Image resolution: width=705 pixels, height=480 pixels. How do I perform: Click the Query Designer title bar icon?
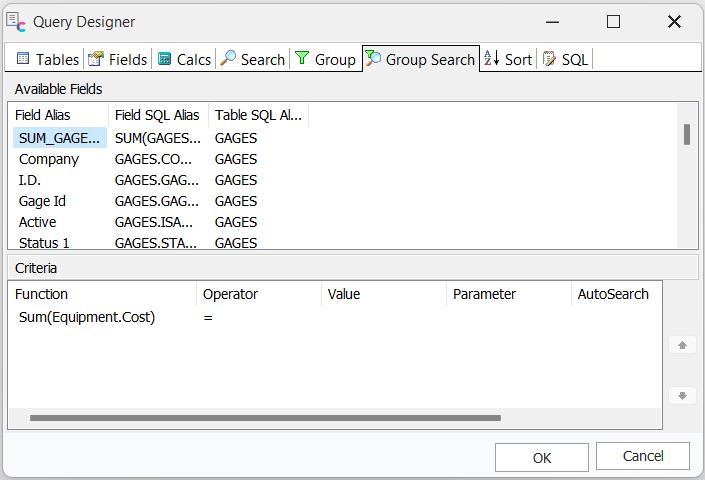pyautogui.click(x=16, y=22)
